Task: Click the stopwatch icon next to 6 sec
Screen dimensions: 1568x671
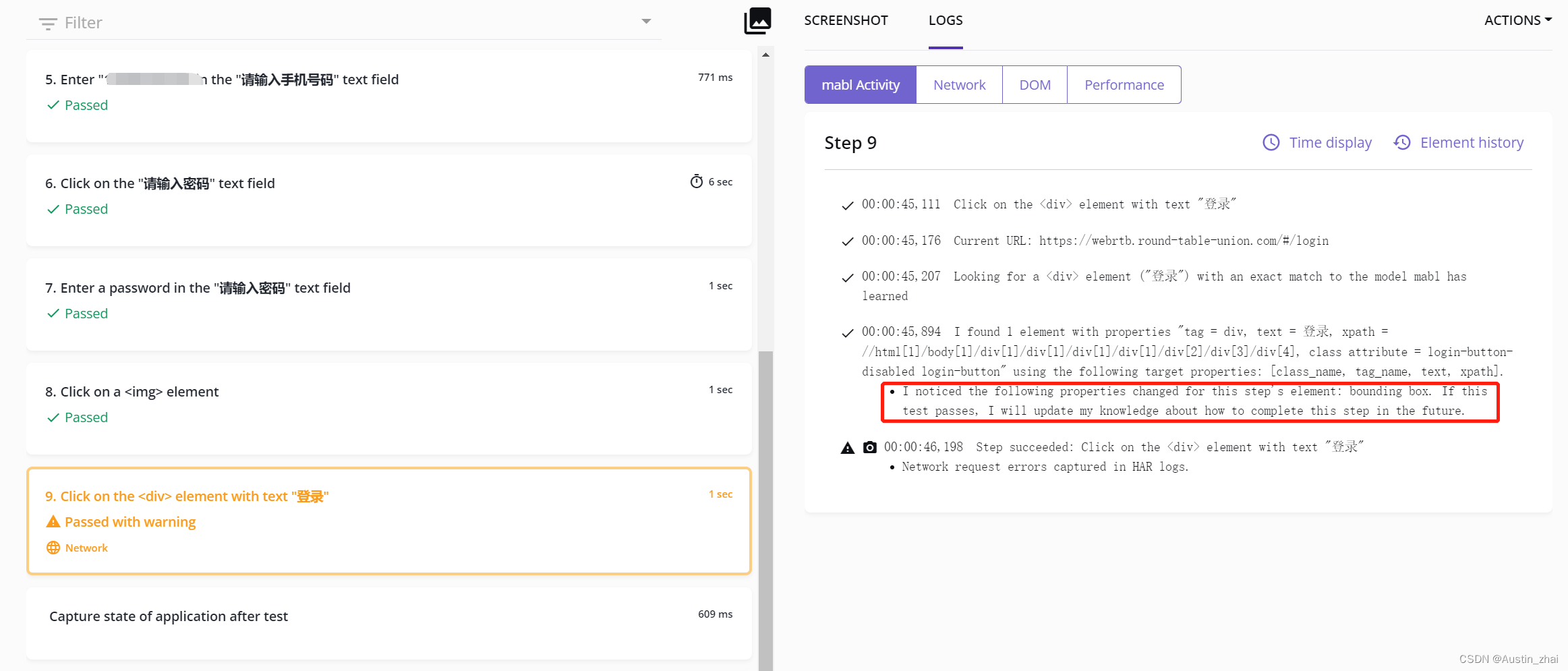Action: pos(697,181)
